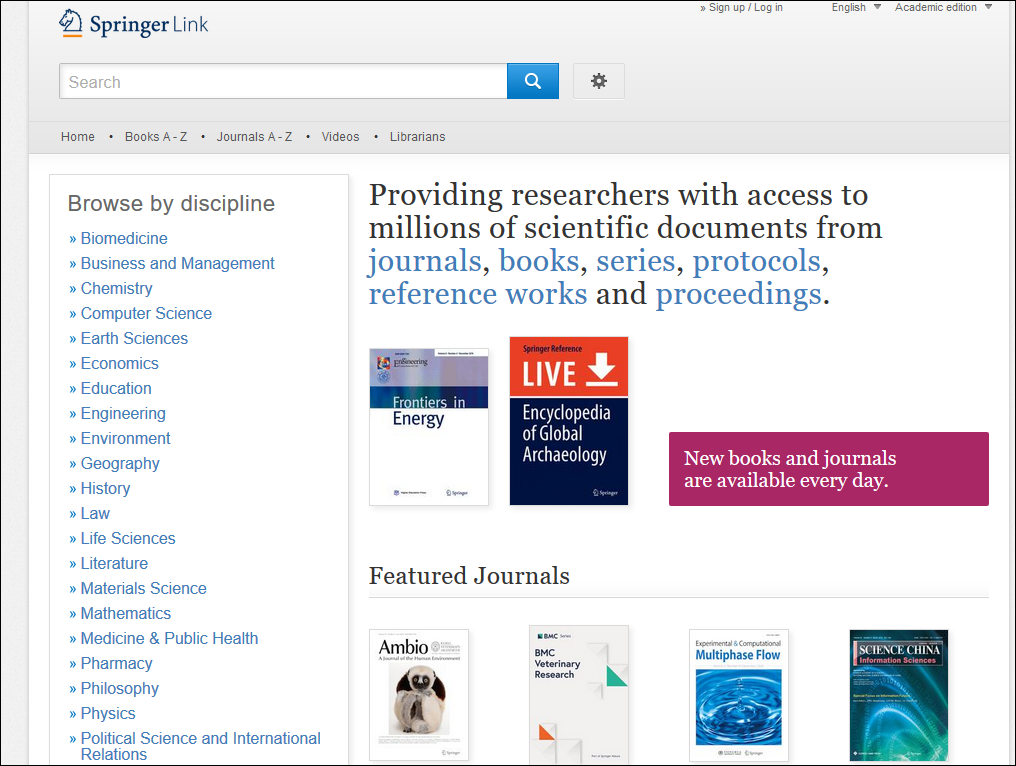Open the Videos menu item
This screenshot has width=1016, height=766.
340,137
